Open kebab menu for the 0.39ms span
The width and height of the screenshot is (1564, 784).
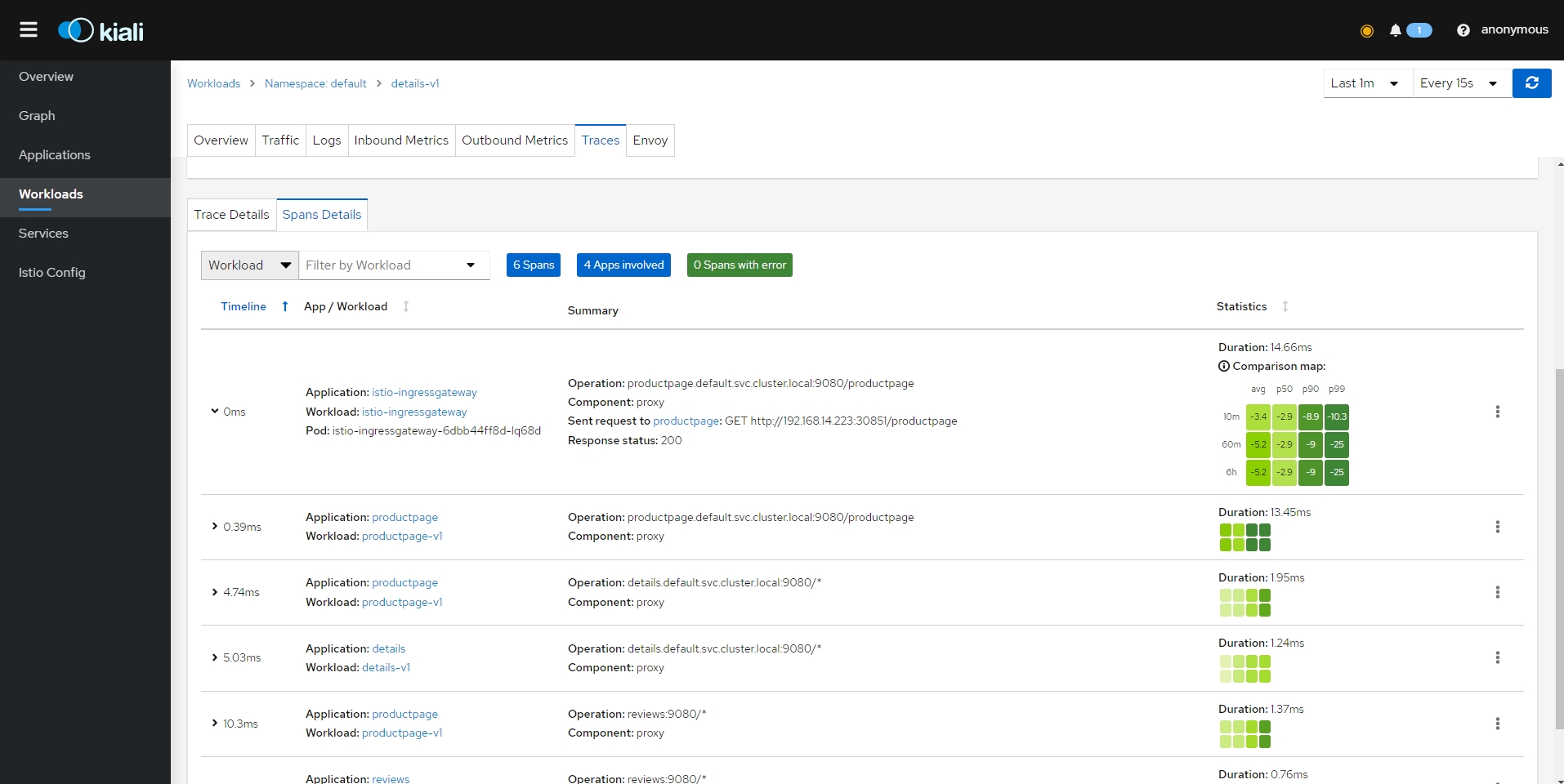1497,527
